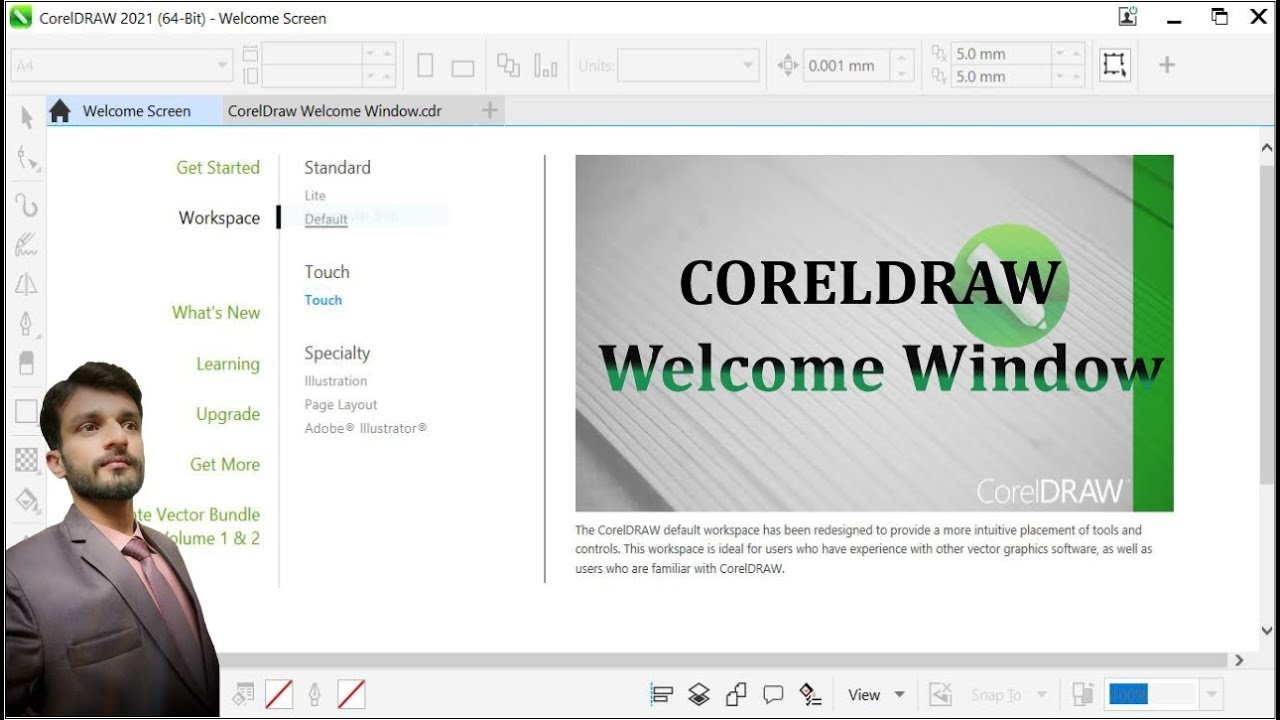Choose the Freehand curve tool
Image resolution: width=1280 pixels, height=720 pixels.
26,205
